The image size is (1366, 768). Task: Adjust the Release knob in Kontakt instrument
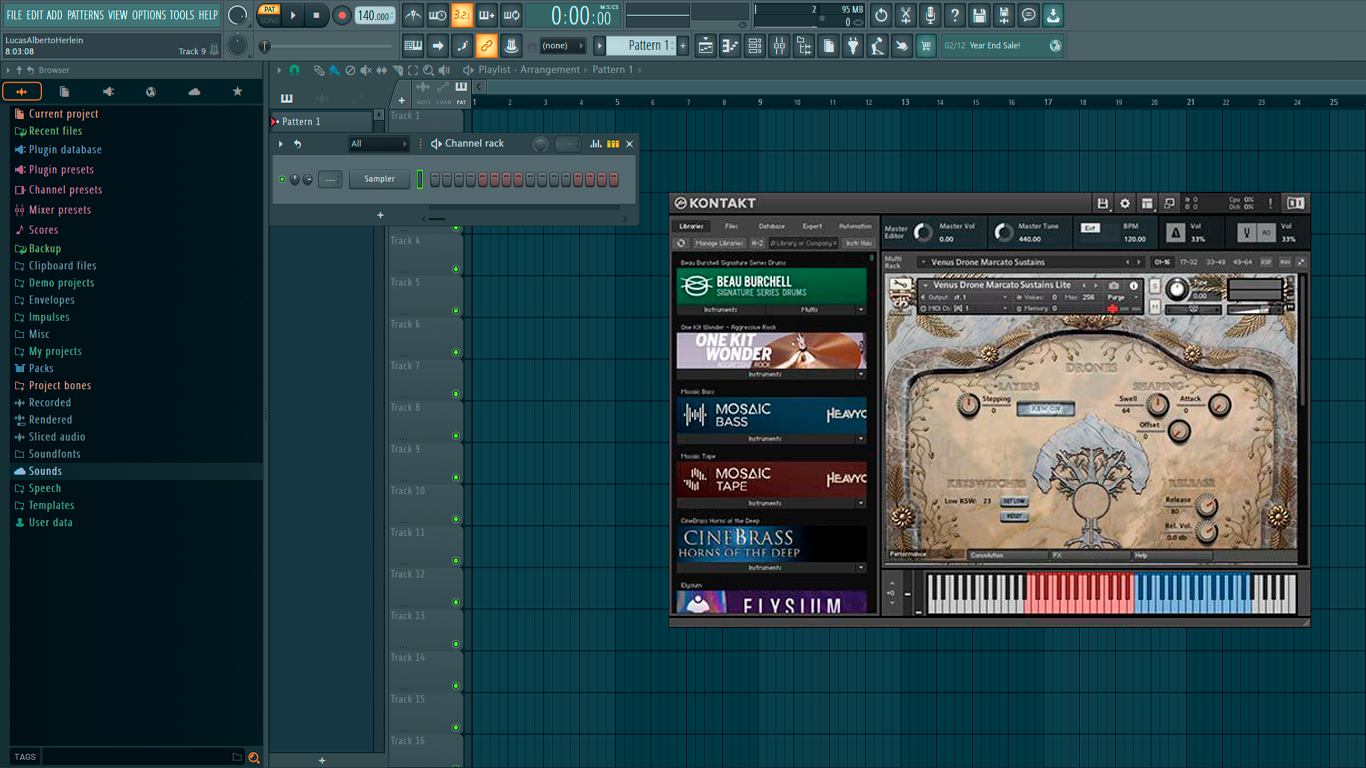point(1207,507)
